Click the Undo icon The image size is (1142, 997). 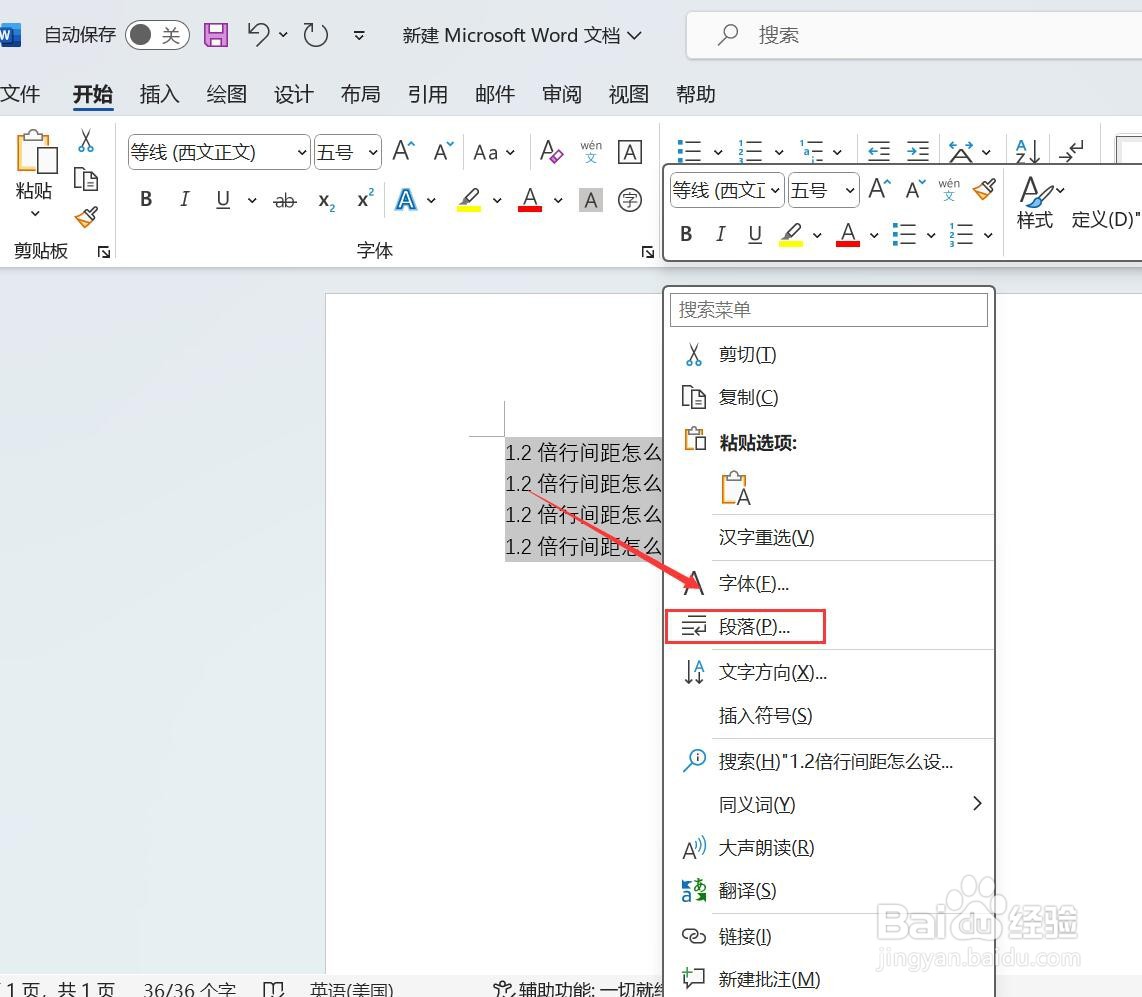coord(258,33)
